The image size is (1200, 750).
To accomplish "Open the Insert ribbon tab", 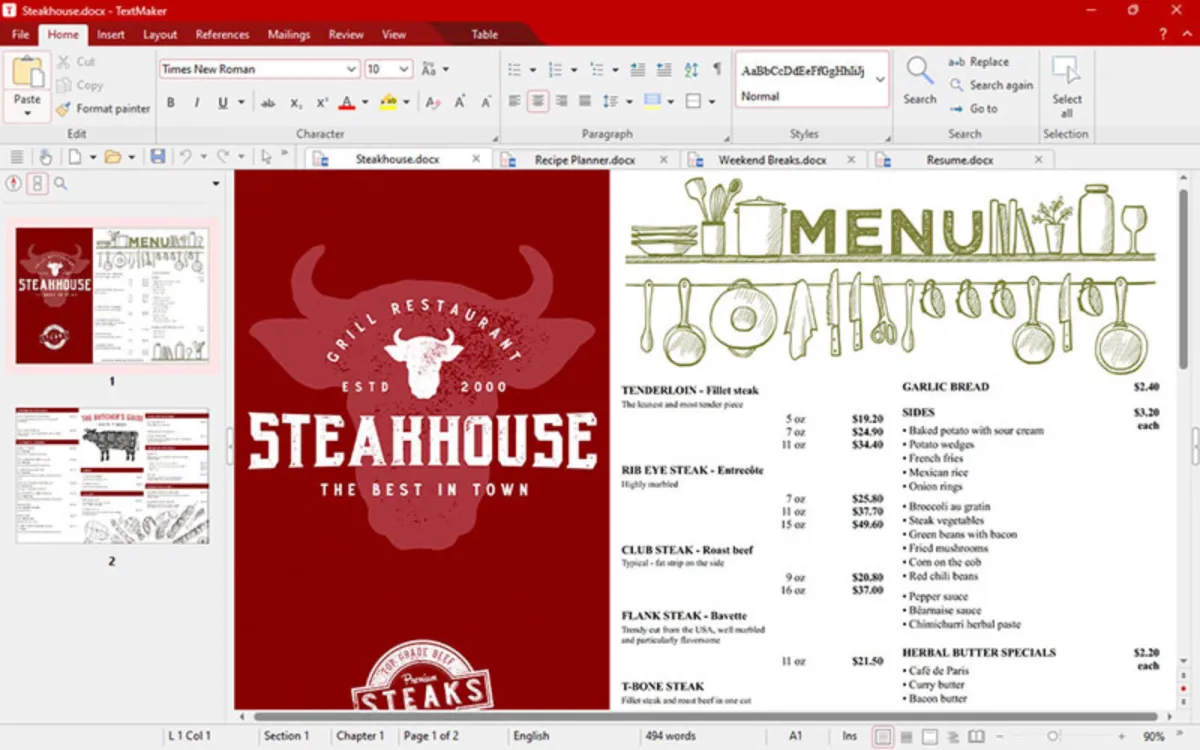I will coord(111,34).
